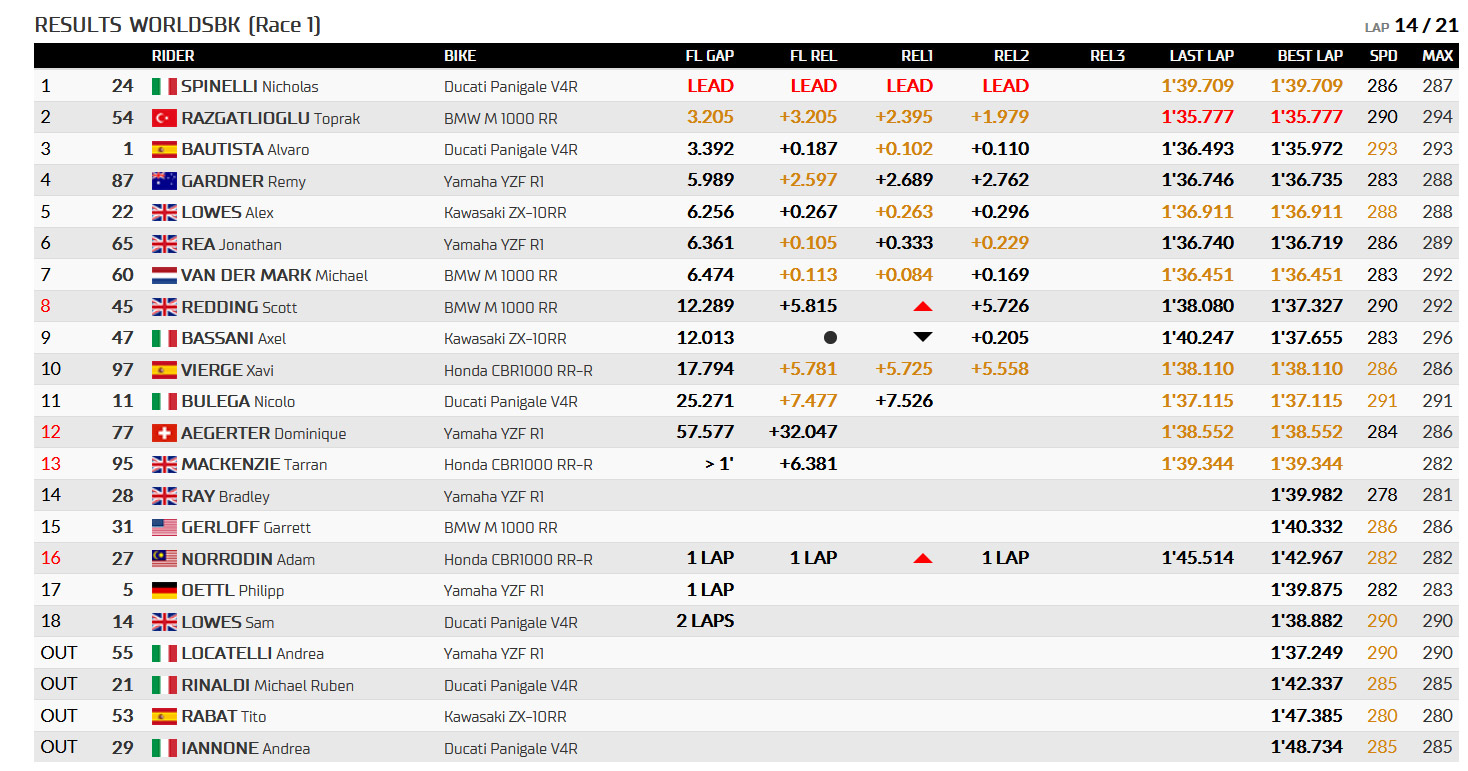Click BMW M 1000 RR in Redding's row
This screenshot has width=1468, height=771.
click(501, 307)
